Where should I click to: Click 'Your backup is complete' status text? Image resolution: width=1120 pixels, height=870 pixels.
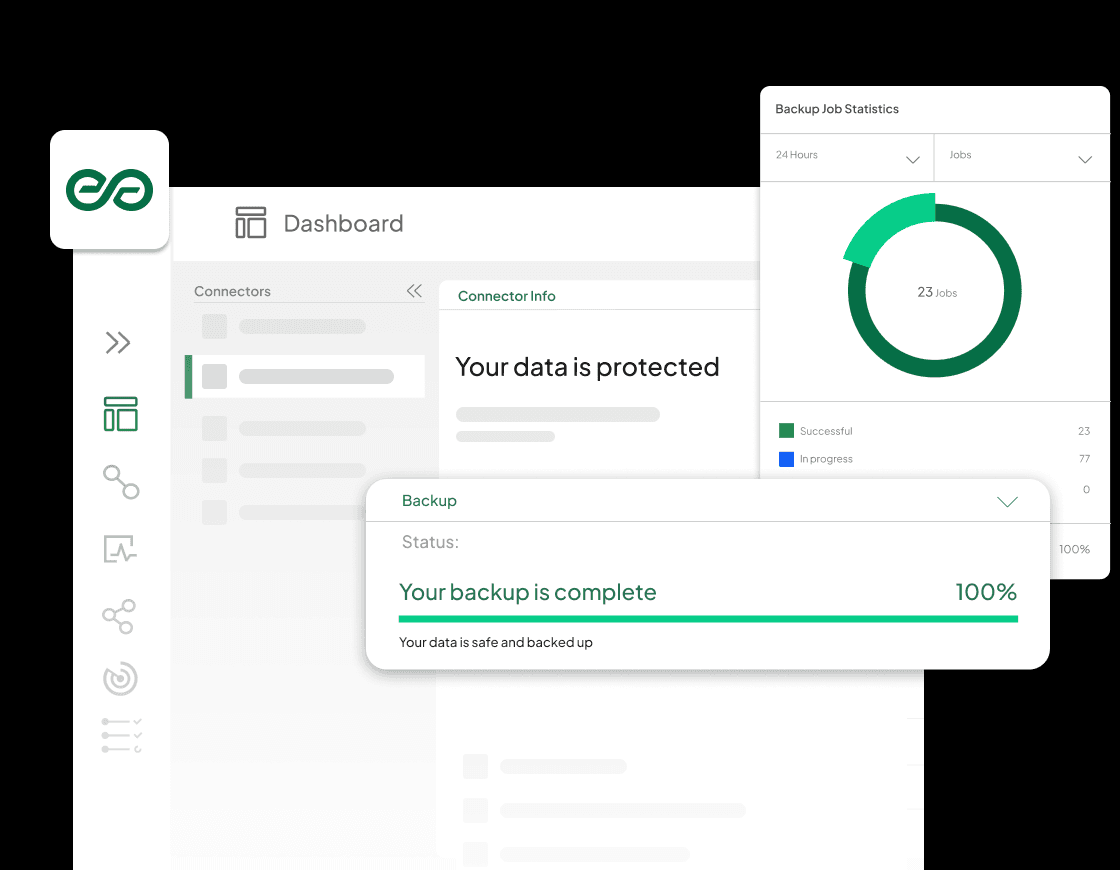point(527,592)
